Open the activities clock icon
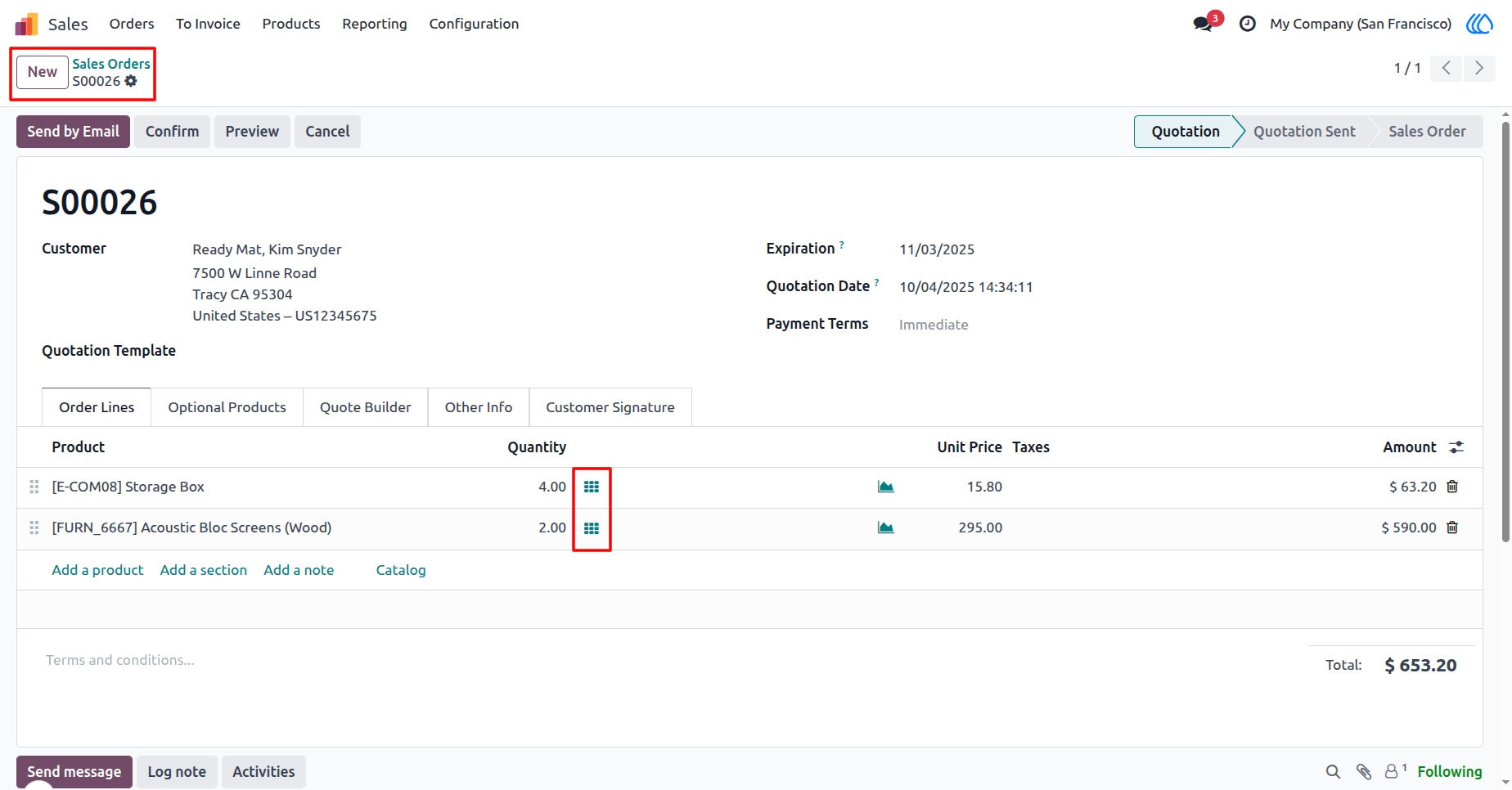Screen dimensions: 1512x790 [1248, 24]
